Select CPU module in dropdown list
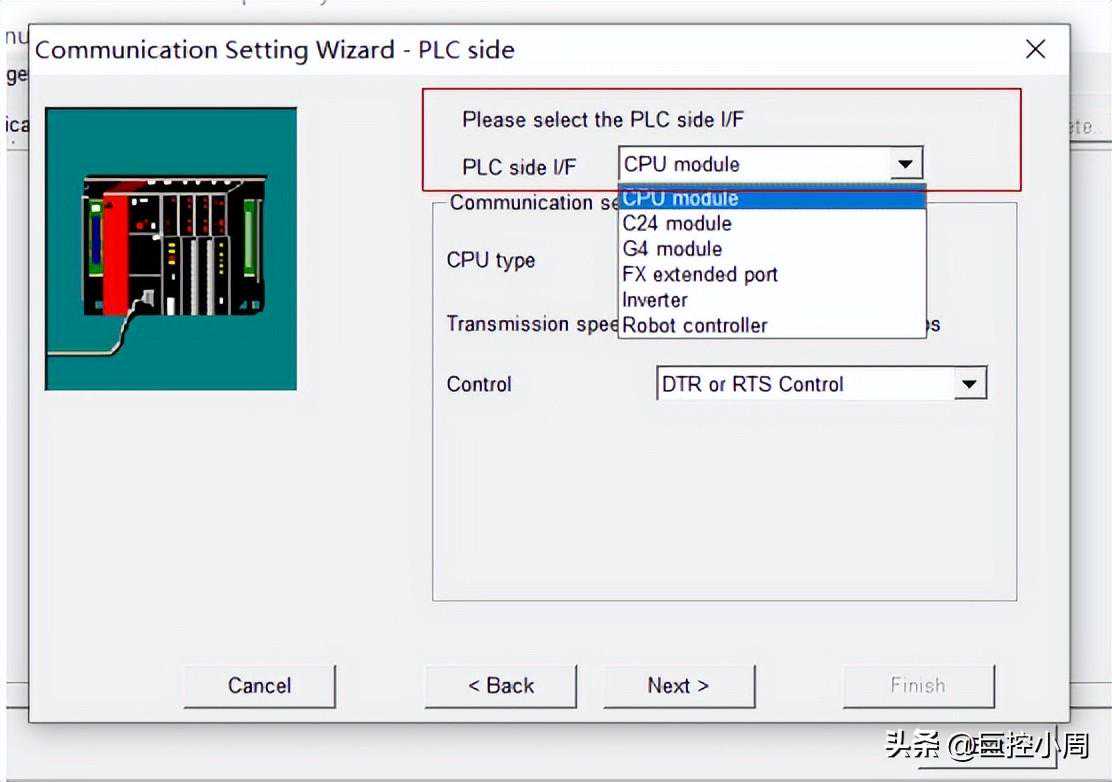The height and width of the screenshot is (782, 1112). (x=772, y=199)
